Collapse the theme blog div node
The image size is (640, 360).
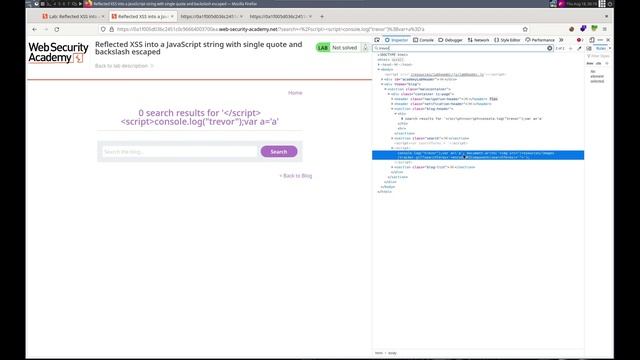pos(382,84)
